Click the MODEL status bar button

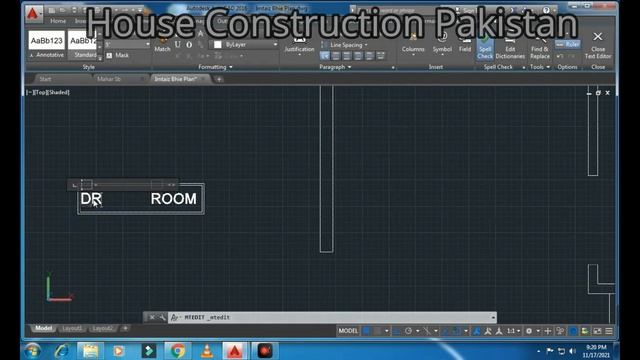click(348, 331)
